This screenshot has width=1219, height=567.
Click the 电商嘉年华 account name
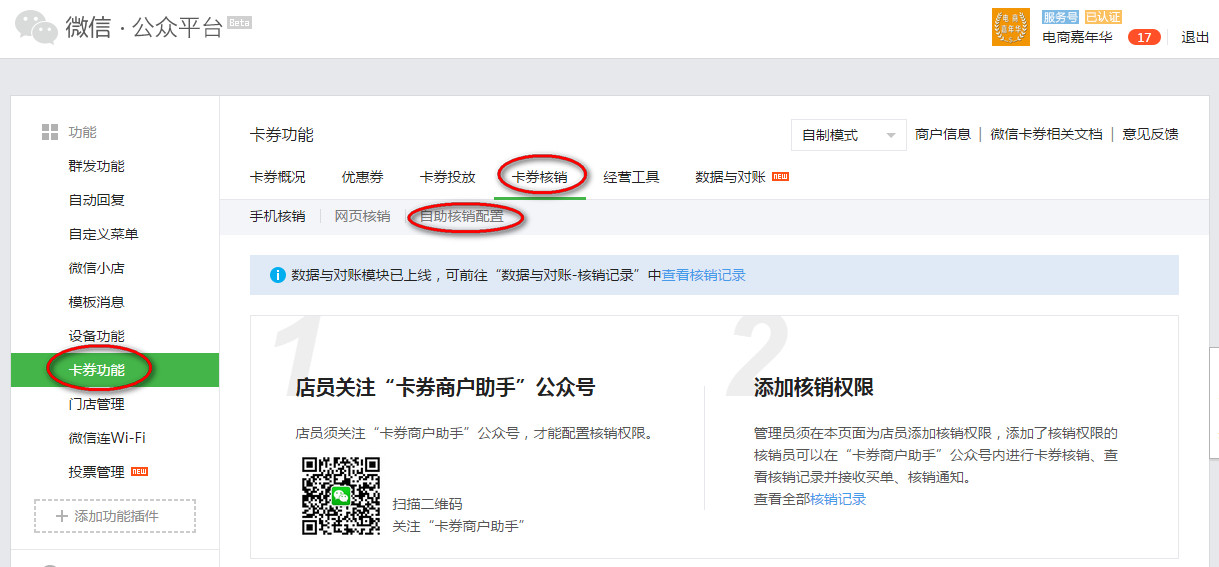pyautogui.click(x=1077, y=37)
